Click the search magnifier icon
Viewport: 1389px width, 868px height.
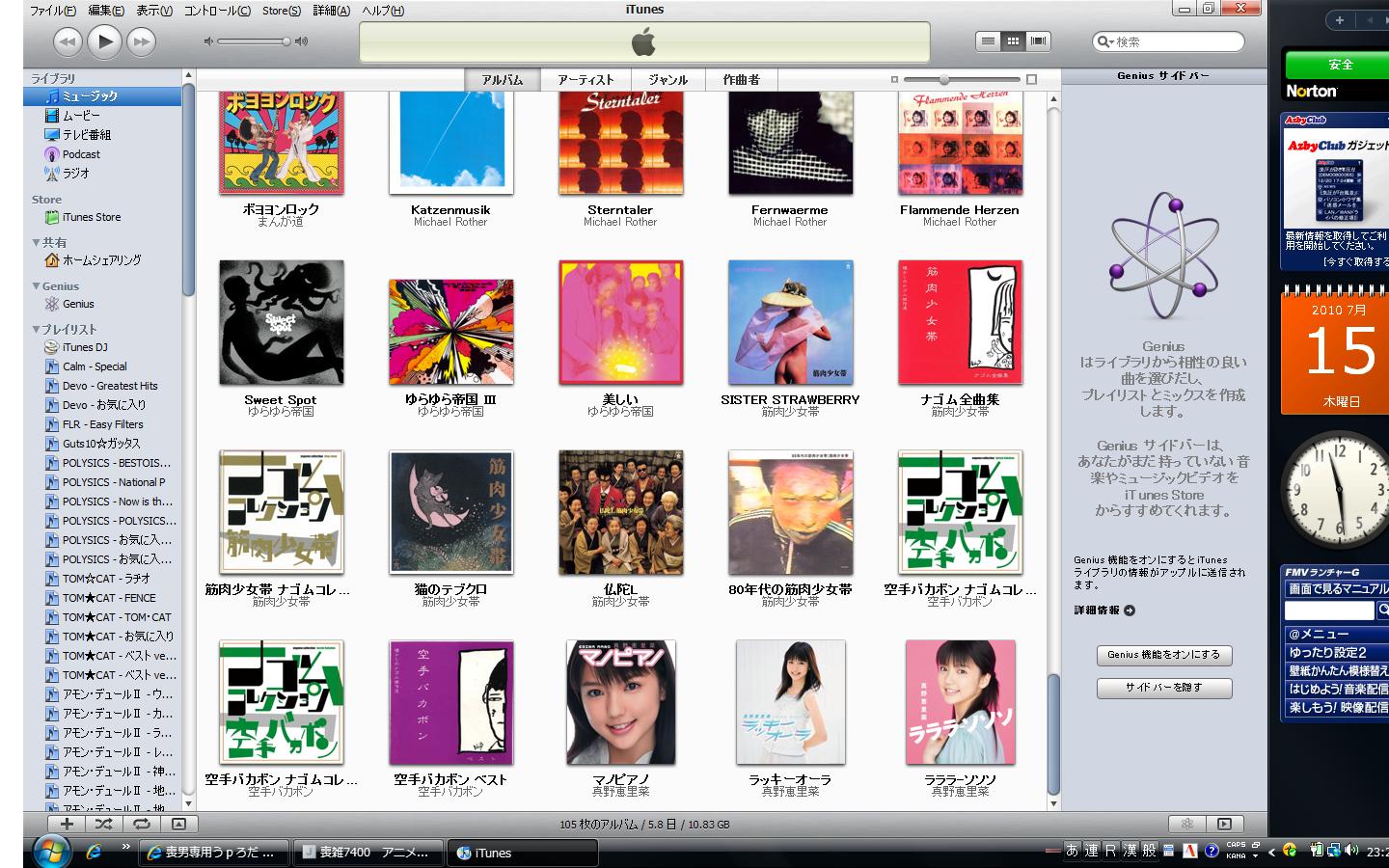1103,41
